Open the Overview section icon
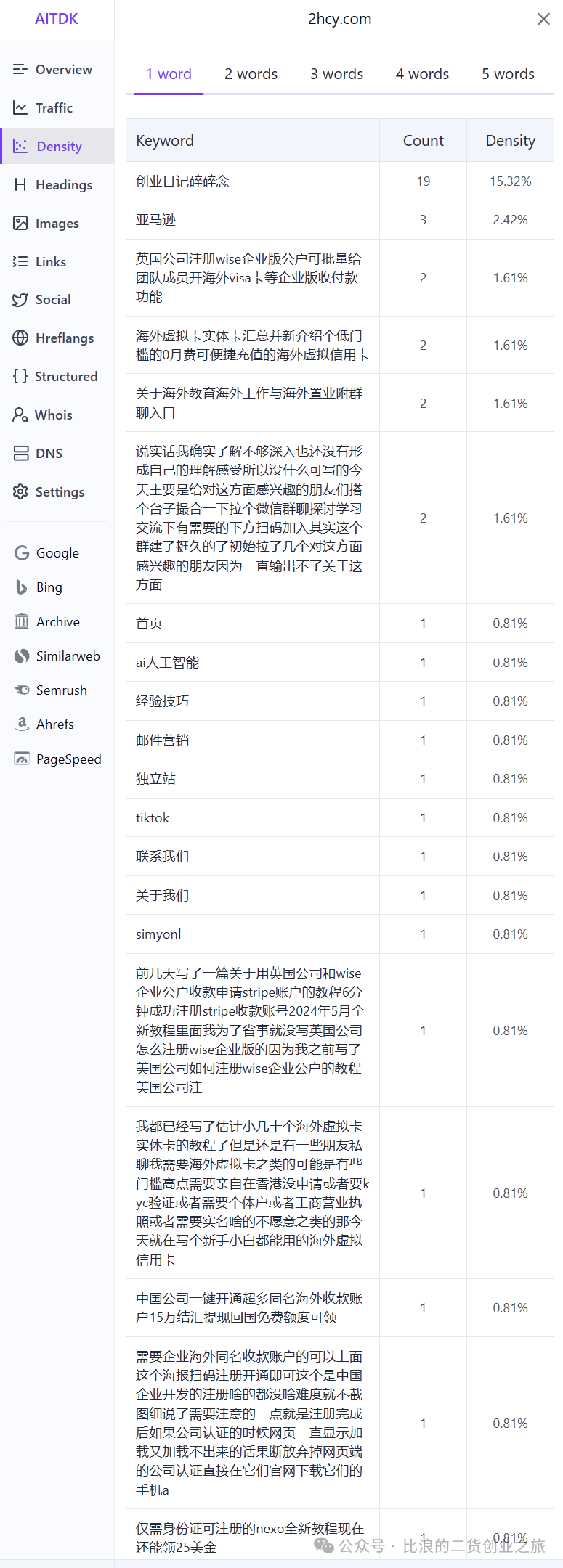Viewport: 563px width, 1568px height. point(20,70)
